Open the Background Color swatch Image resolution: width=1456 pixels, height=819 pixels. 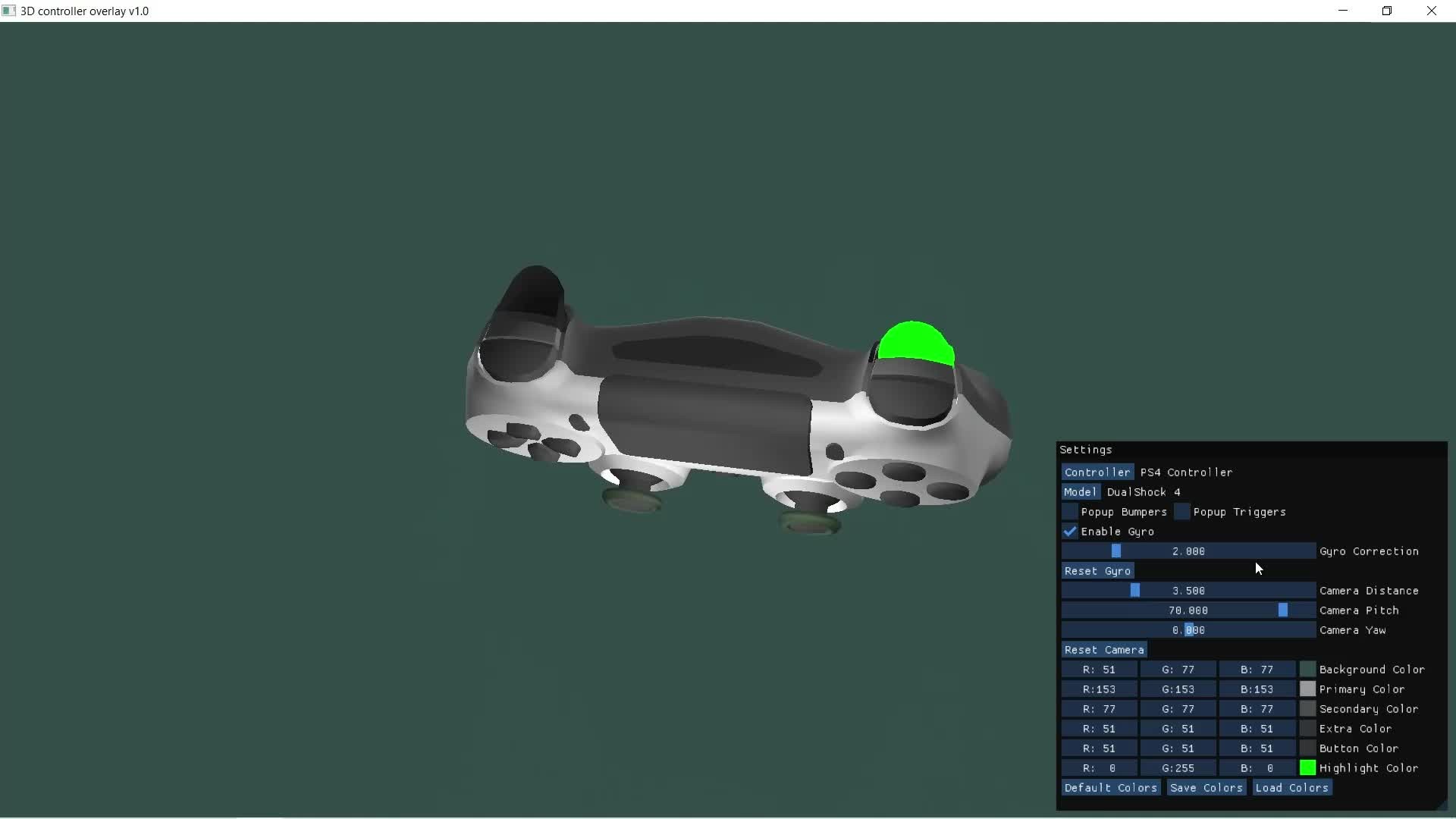1307,670
